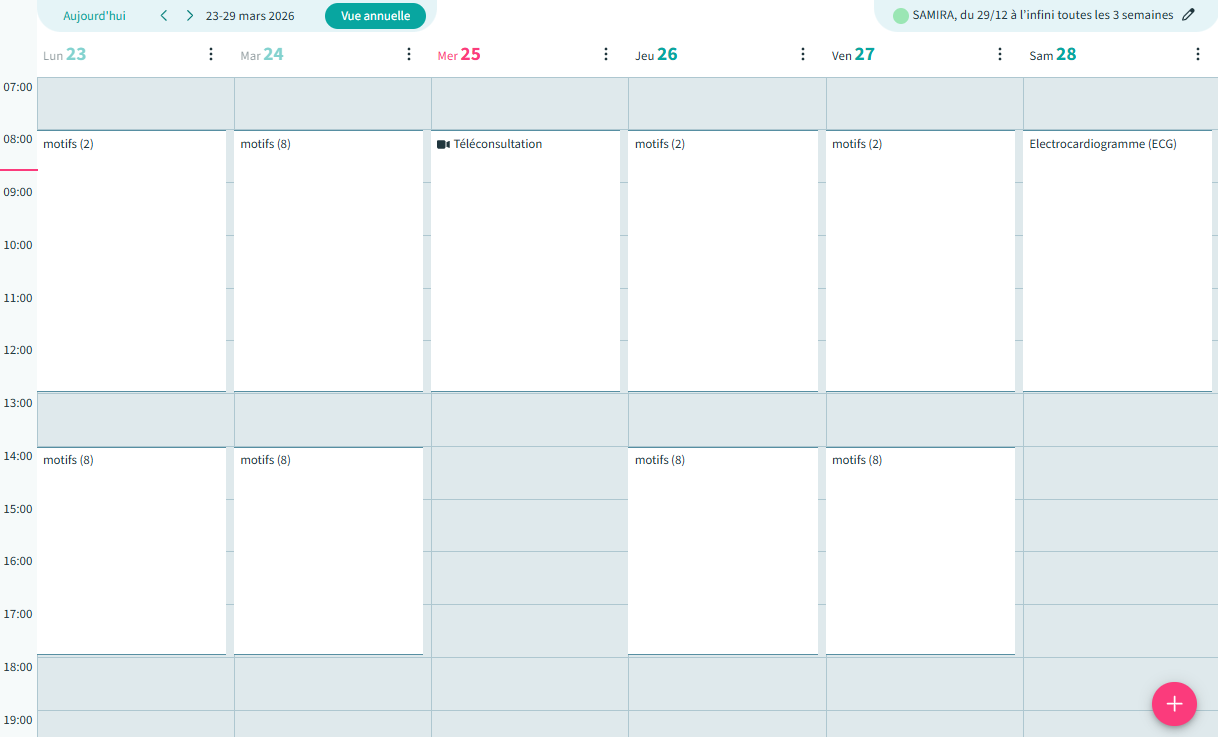1218x737 pixels.
Task: Open Friday afternoon motifs (8) slot
Action: click(920, 550)
